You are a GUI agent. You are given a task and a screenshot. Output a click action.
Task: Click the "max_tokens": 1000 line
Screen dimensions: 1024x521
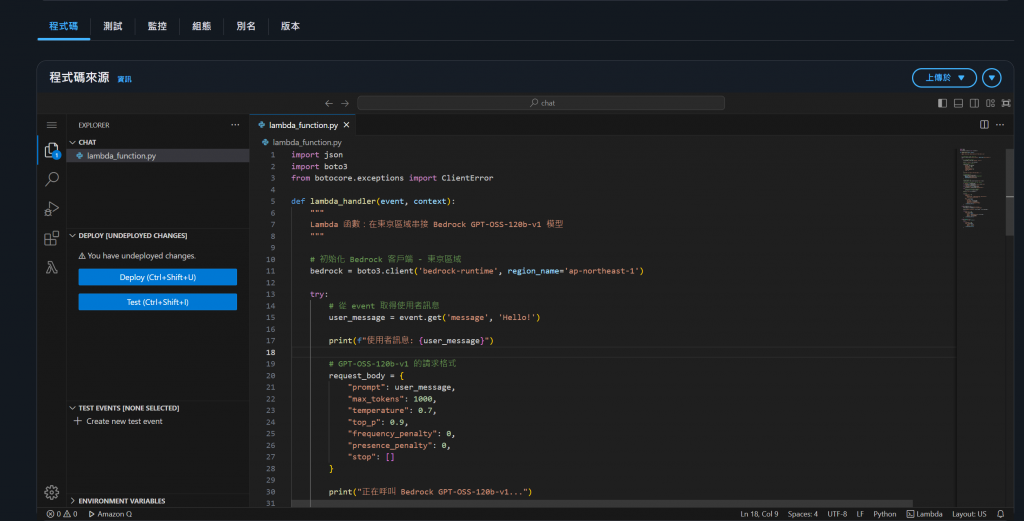(392, 399)
